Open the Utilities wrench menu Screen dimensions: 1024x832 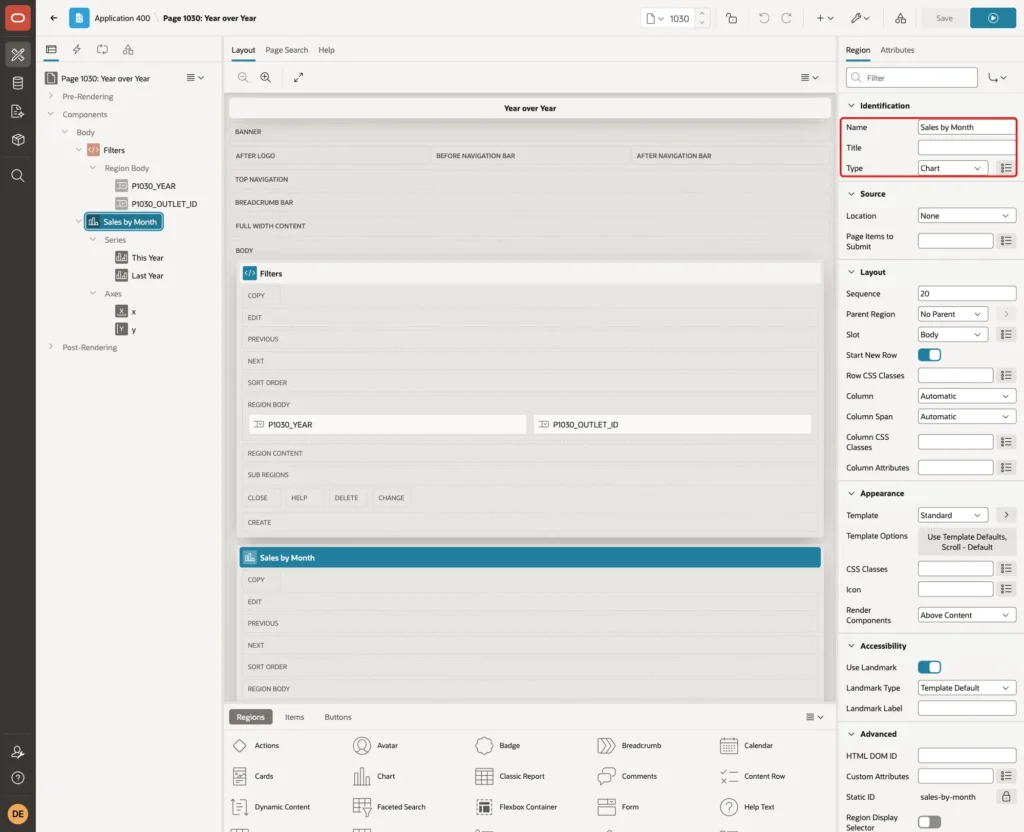pos(860,18)
